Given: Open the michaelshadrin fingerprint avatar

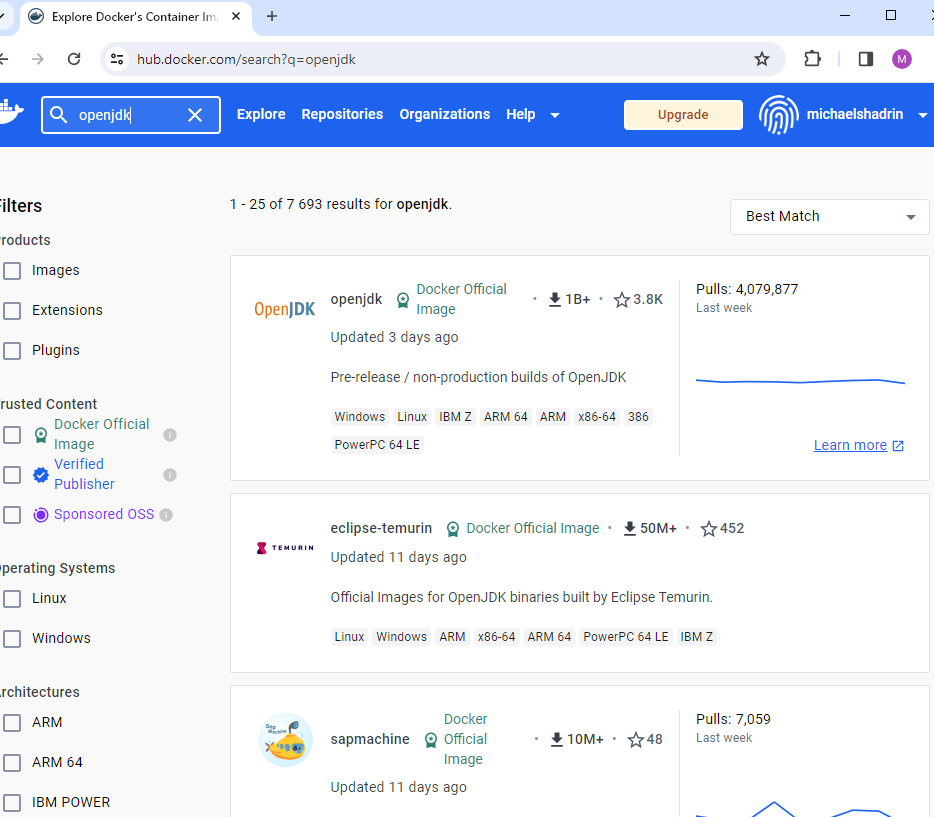Looking at the screenshot, I should click(778, 114).
